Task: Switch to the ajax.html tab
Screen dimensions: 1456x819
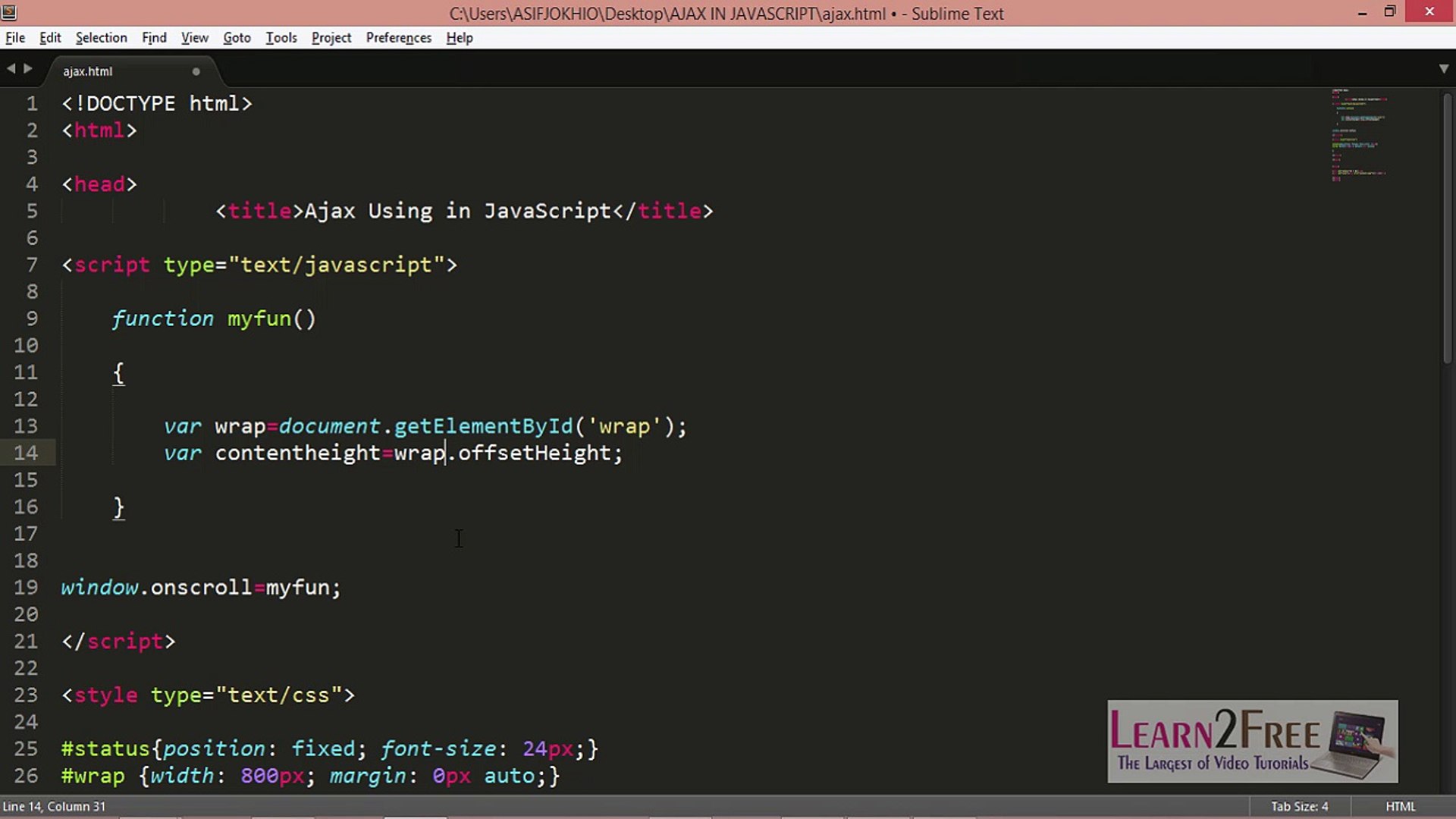Action: point(87,71)
